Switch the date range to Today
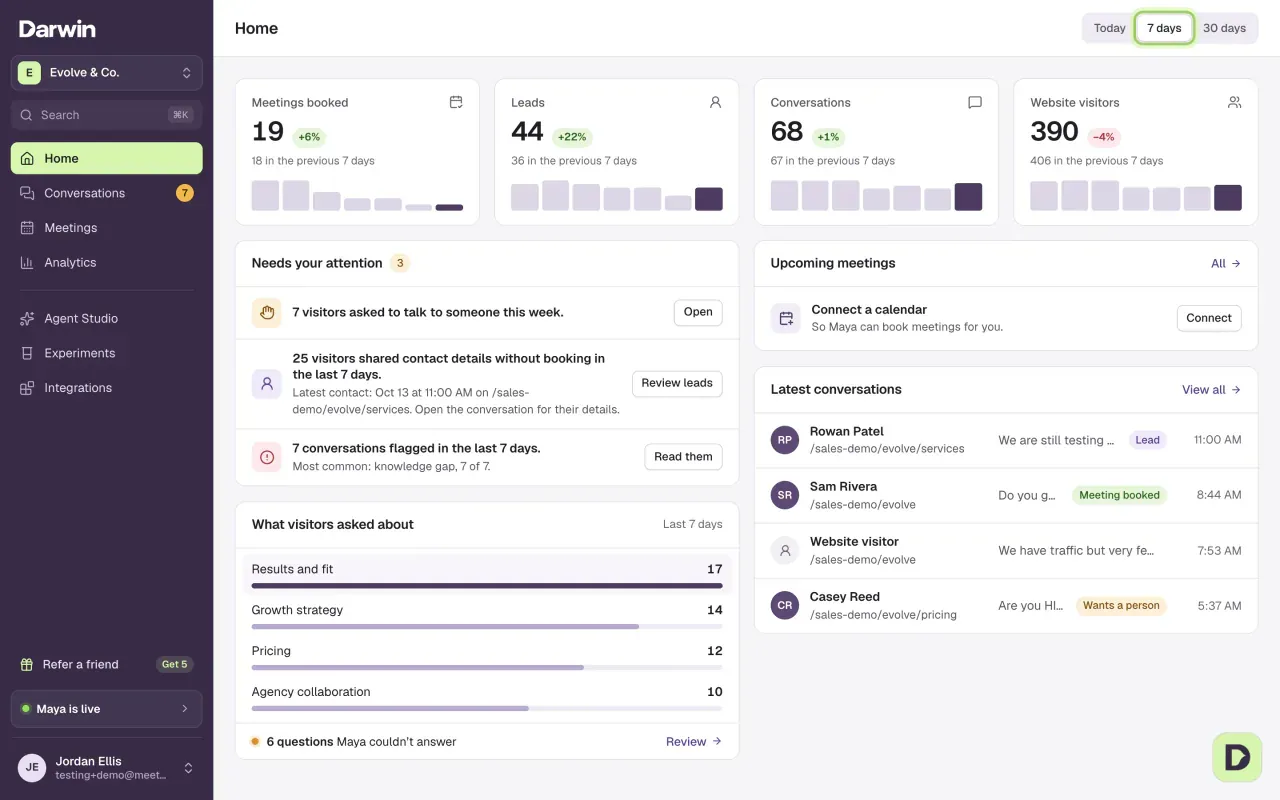The width and height of the screenshot is (1280, 800). click(1109, 28)
